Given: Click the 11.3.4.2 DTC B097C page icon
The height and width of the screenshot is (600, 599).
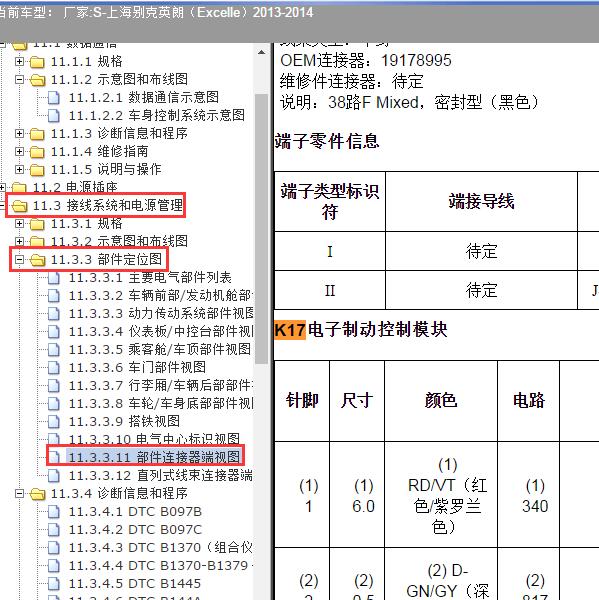Looking at the screenshot, I should (54, 530).
